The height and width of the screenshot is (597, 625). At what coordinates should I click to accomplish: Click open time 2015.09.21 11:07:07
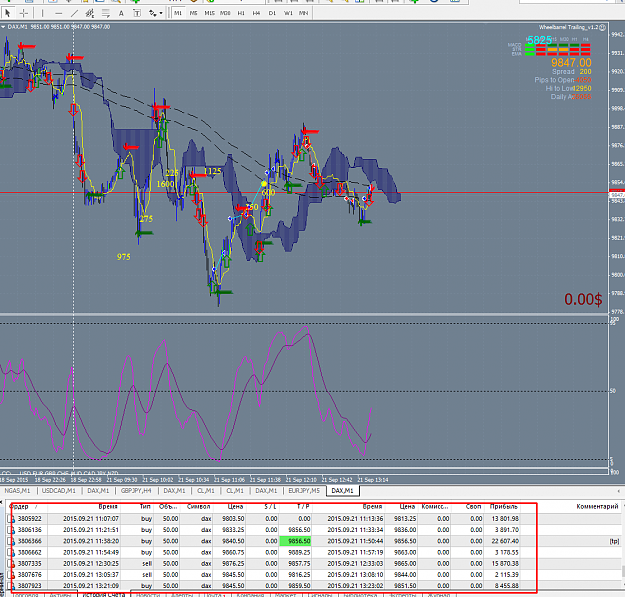(91, 519)
